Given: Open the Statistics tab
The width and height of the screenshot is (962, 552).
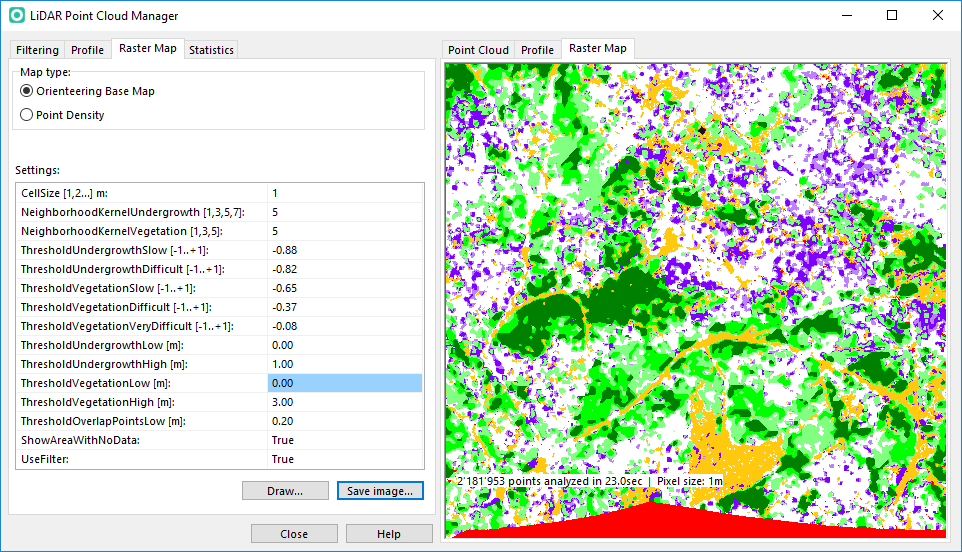Looking at the screenshot, I should click(211, 50).
